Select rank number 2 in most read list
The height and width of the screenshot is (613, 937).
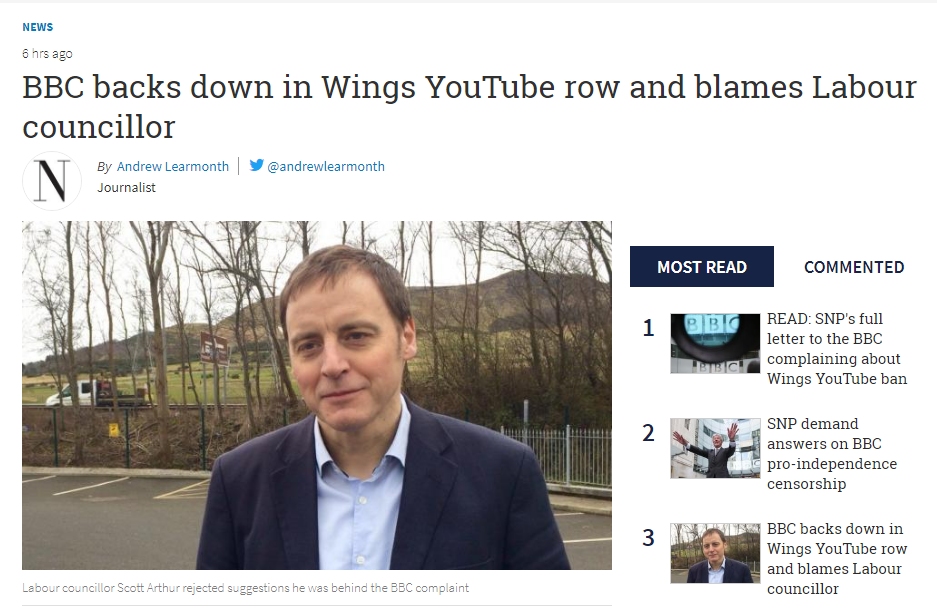pos(648,433)
